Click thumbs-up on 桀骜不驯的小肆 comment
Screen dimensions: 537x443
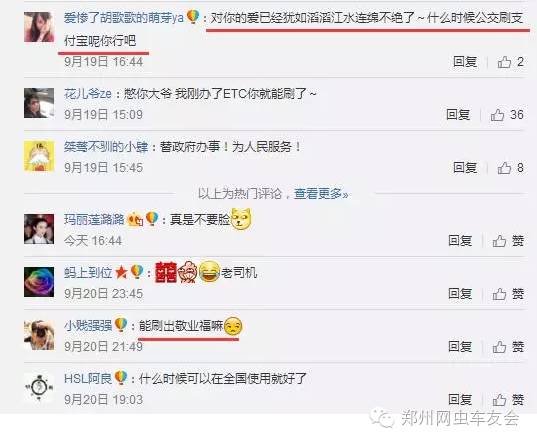[510, 167]
